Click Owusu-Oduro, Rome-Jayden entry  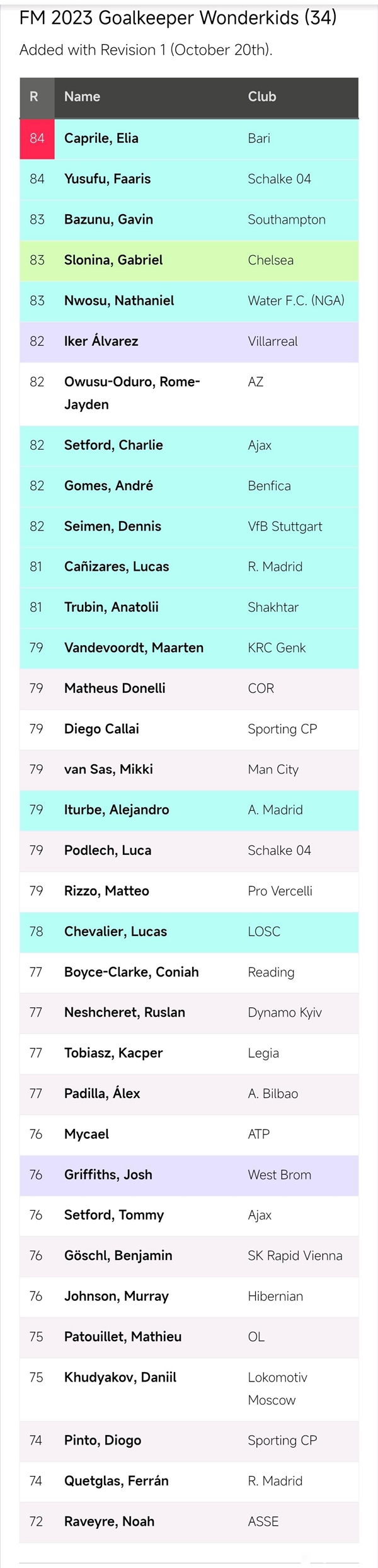pyautogui.click(x=132, y=393)
